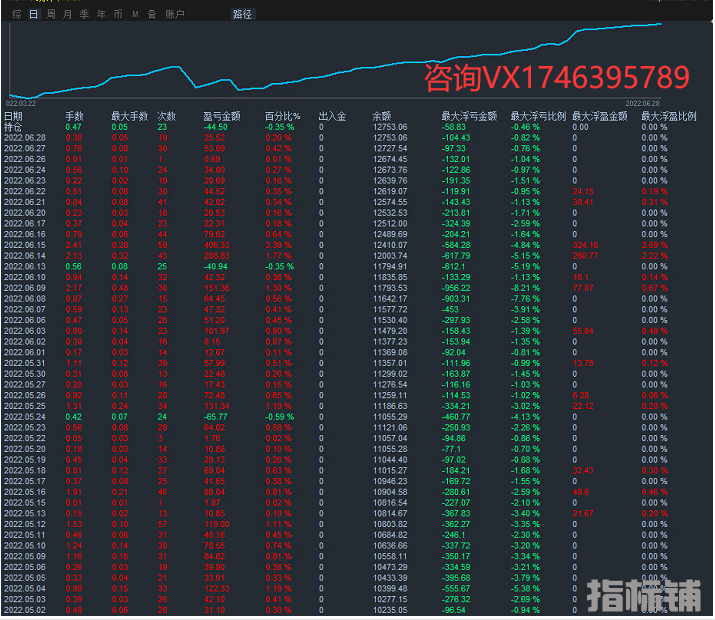715x620 pixels.
Task: Switch to the 年 yearly tab
Action: tap(101, 15)
